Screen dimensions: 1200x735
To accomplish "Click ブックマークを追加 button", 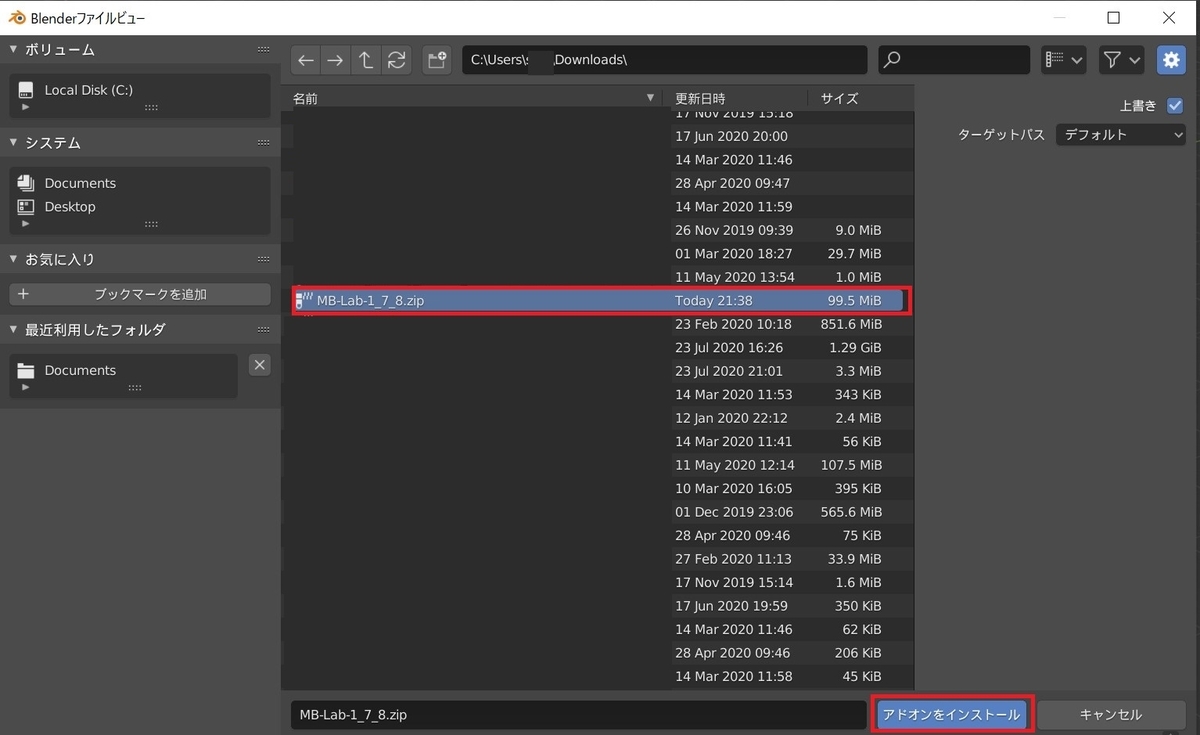I will [140, 294].
